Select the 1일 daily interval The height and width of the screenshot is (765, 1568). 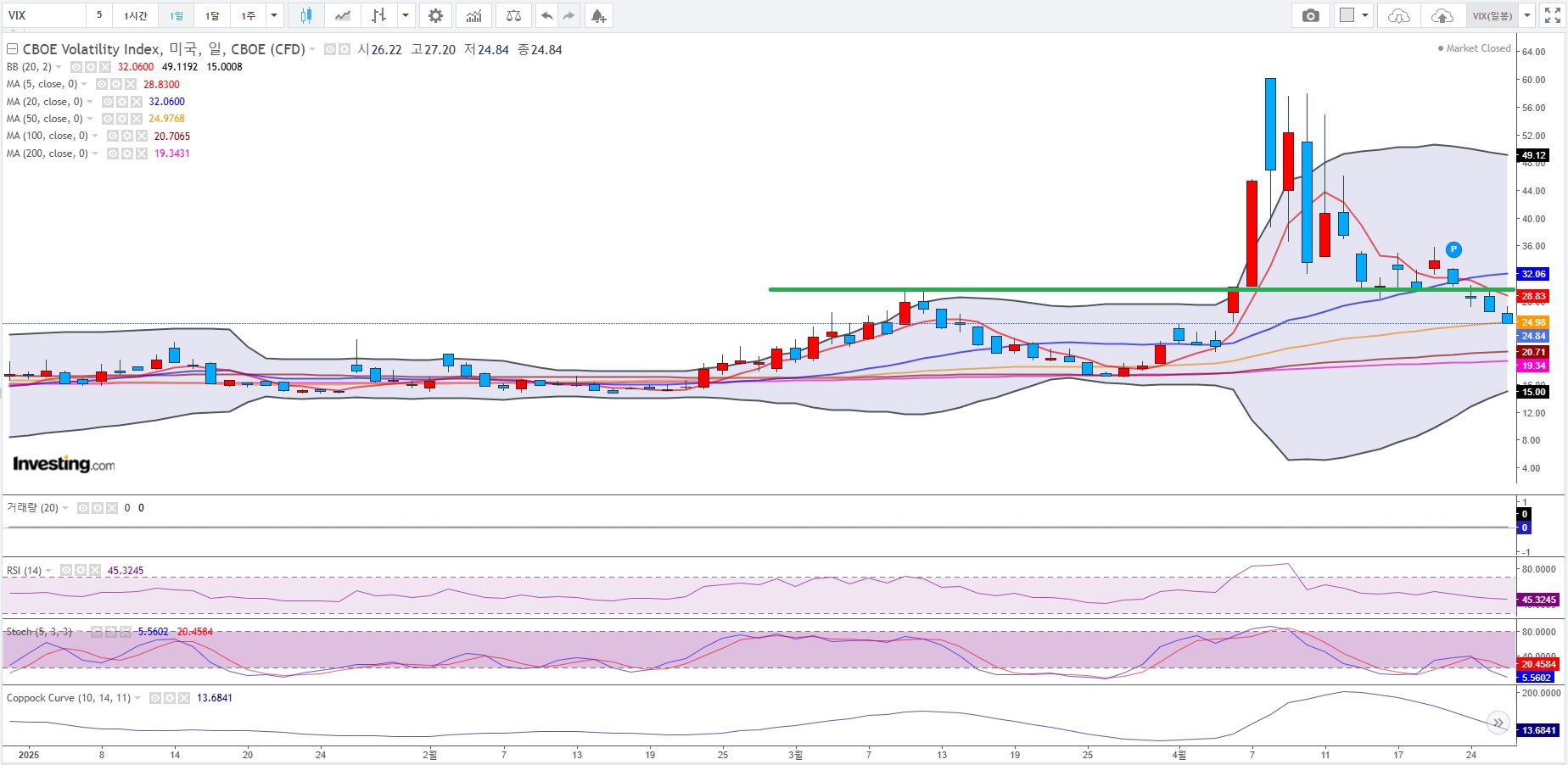[176, 15]
